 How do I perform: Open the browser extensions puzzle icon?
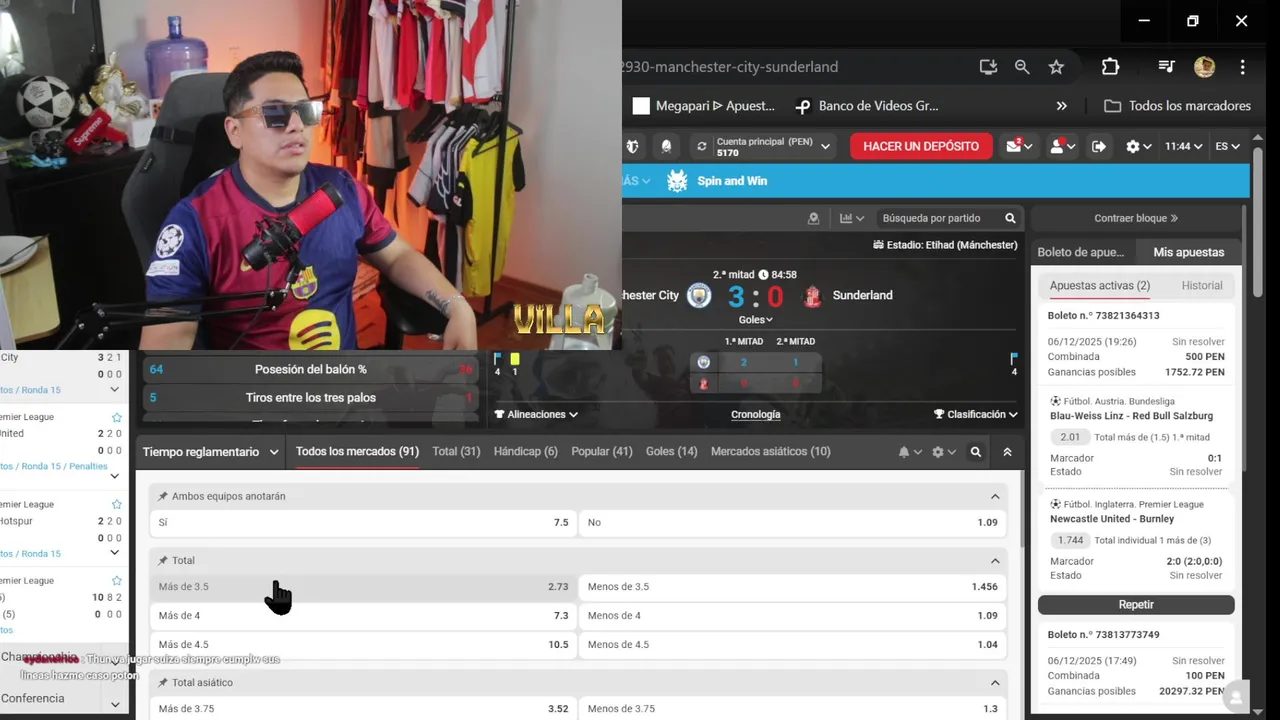[1110, 67]
